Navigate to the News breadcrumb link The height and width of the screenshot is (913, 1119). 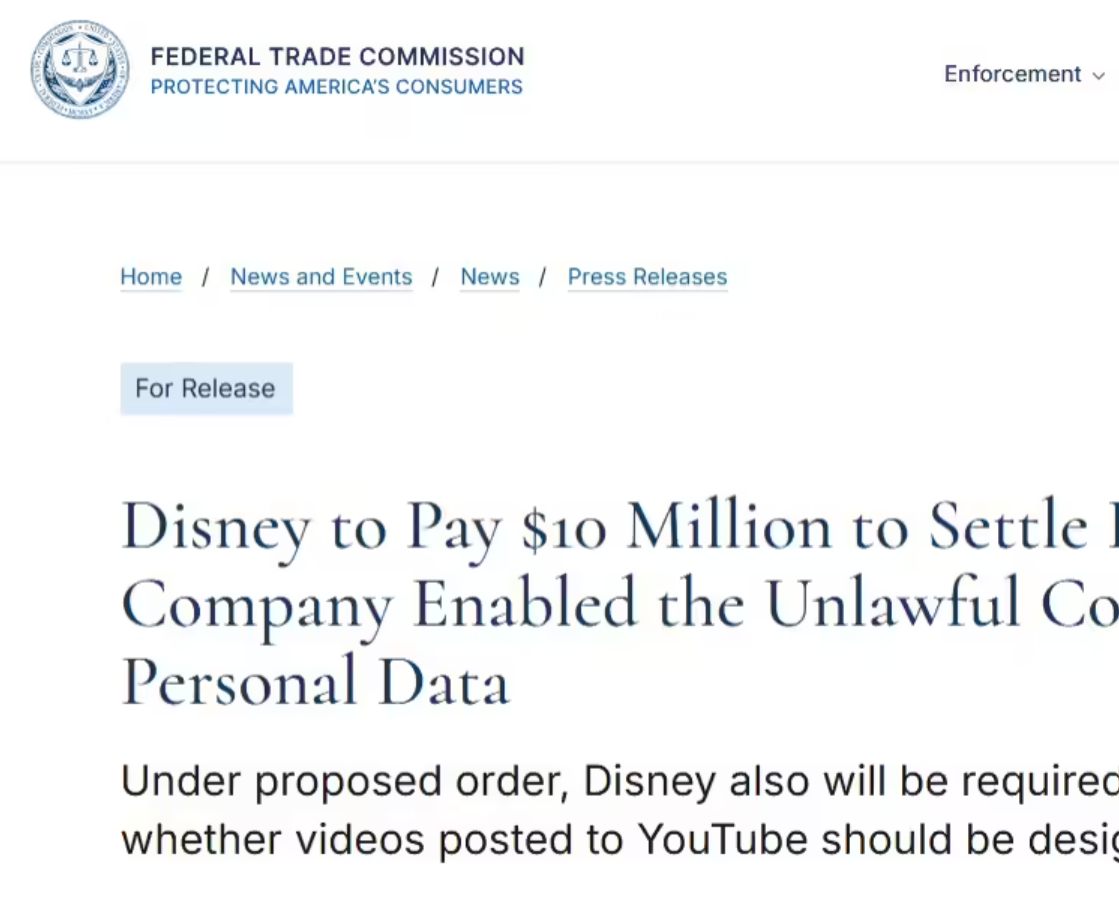[x=490, y=277]
